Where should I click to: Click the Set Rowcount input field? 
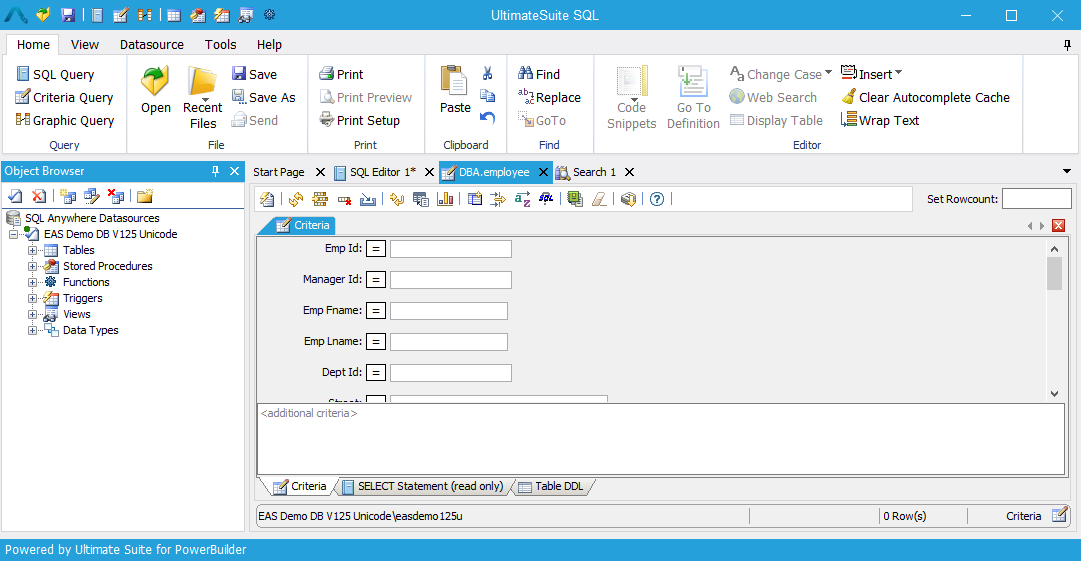point(1036,199)
